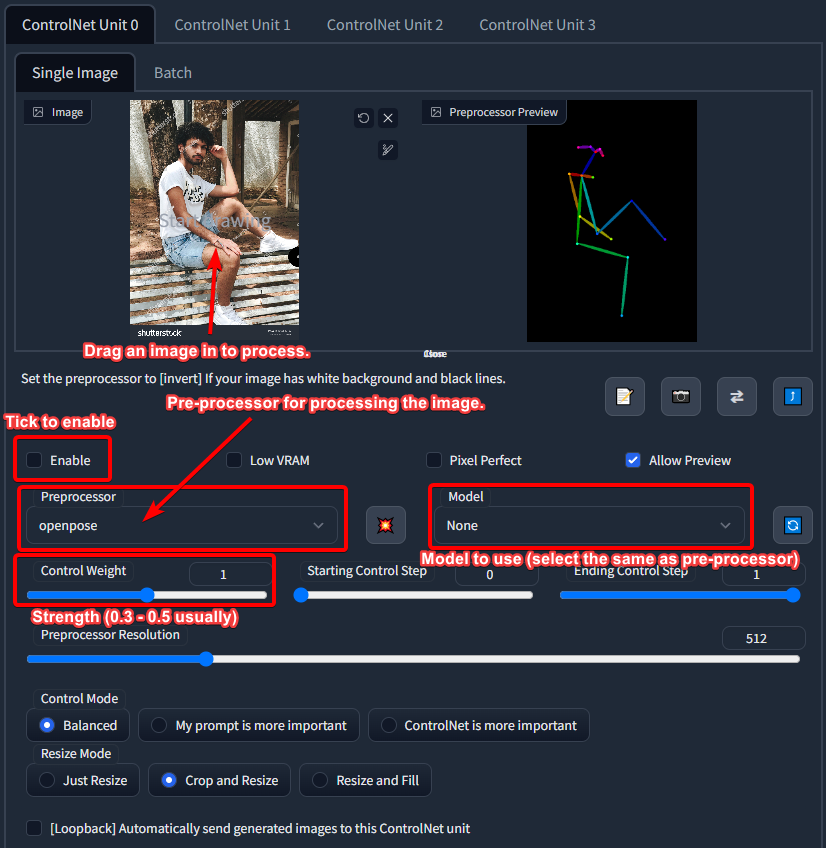Image resolution: width=826 pixels, height=848 pixels.
Task: Uncheck the Allow Preview checkbox
Action: 632,460
